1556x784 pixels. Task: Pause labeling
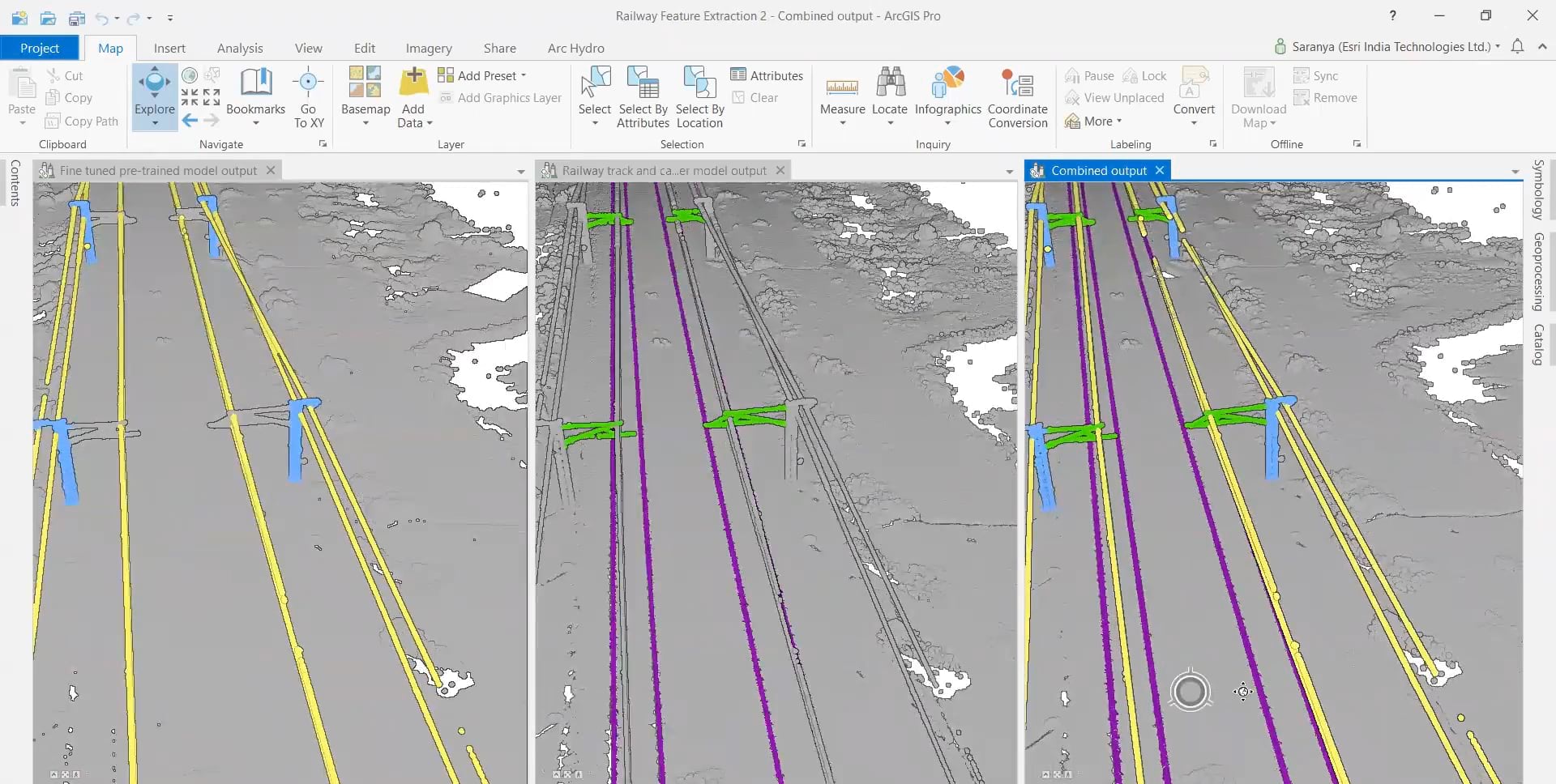[x=1089, y=75]
